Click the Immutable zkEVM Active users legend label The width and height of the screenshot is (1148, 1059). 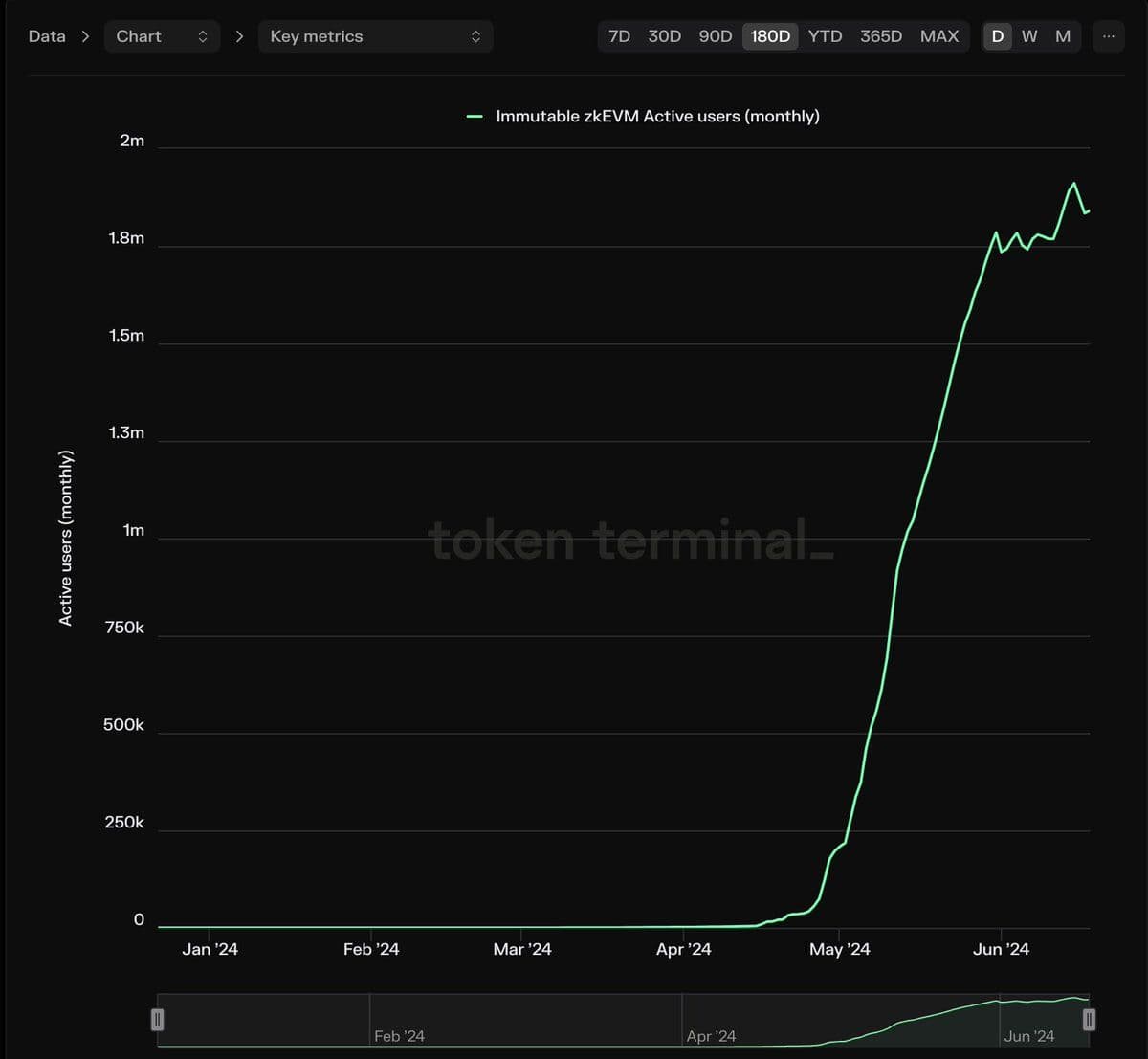click(x=657, y=117)
